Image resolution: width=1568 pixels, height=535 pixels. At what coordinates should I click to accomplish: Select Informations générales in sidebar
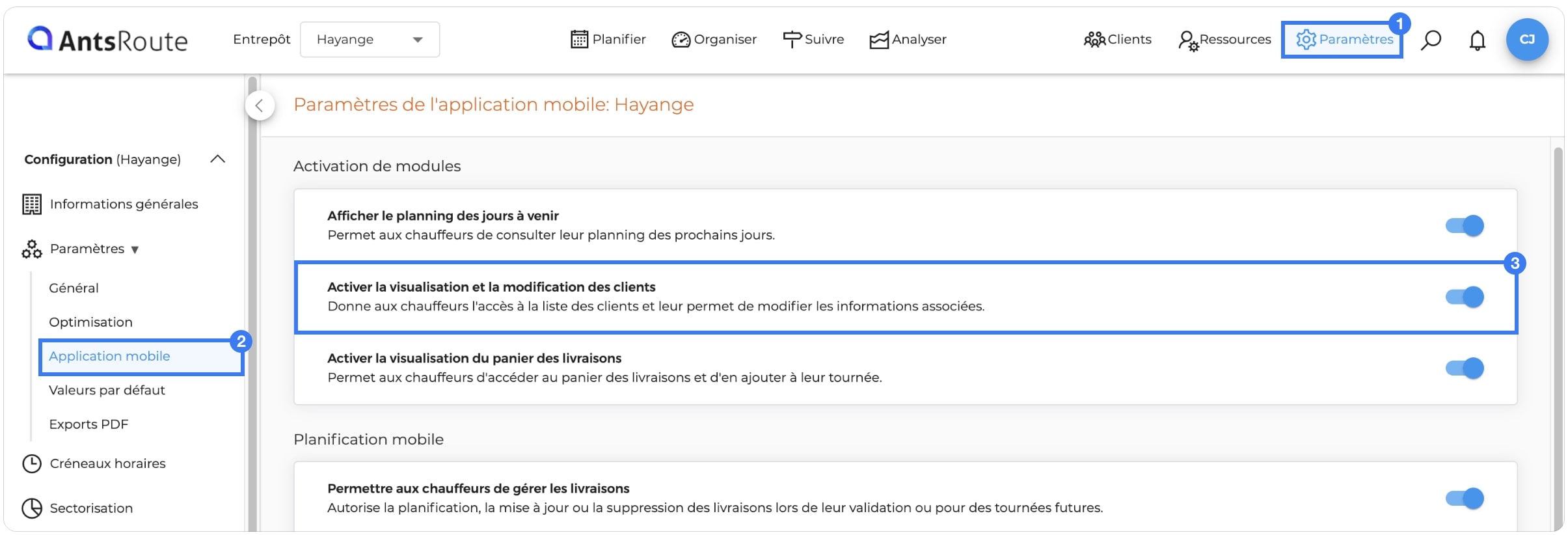coord(124,204)
